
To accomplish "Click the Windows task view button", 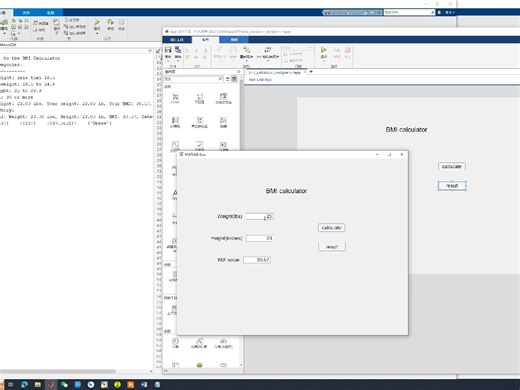I will [10, 384].
